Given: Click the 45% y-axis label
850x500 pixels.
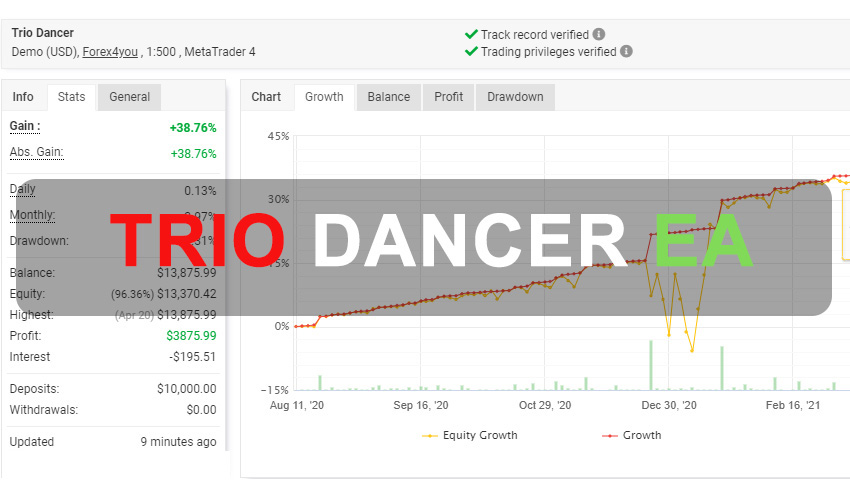Looking at the screenshot, I should pos(278,136).
